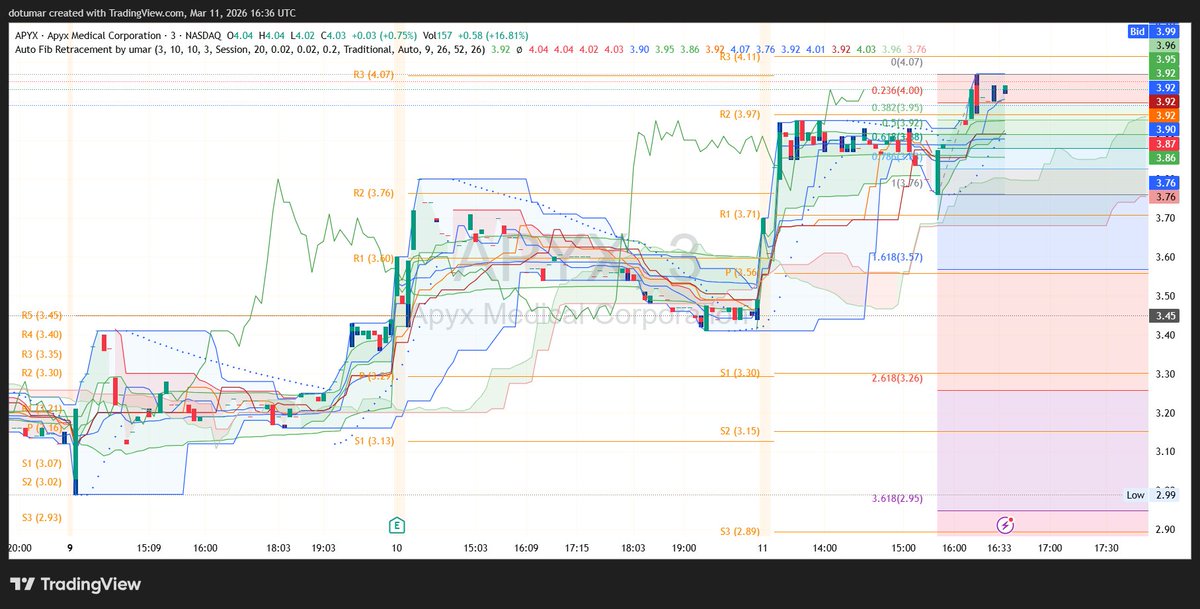Click the TradingView logo
This screenshot has height=609, width=1200.
(76, 584)
